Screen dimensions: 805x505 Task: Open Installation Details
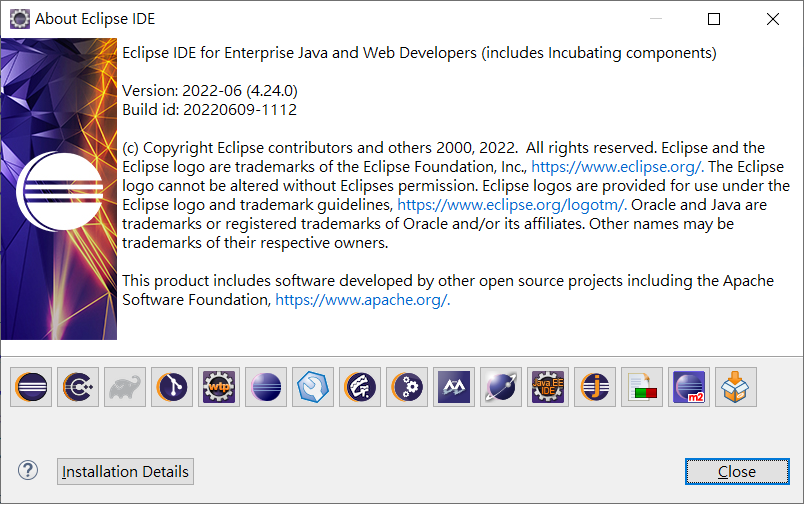click(125, 471)
